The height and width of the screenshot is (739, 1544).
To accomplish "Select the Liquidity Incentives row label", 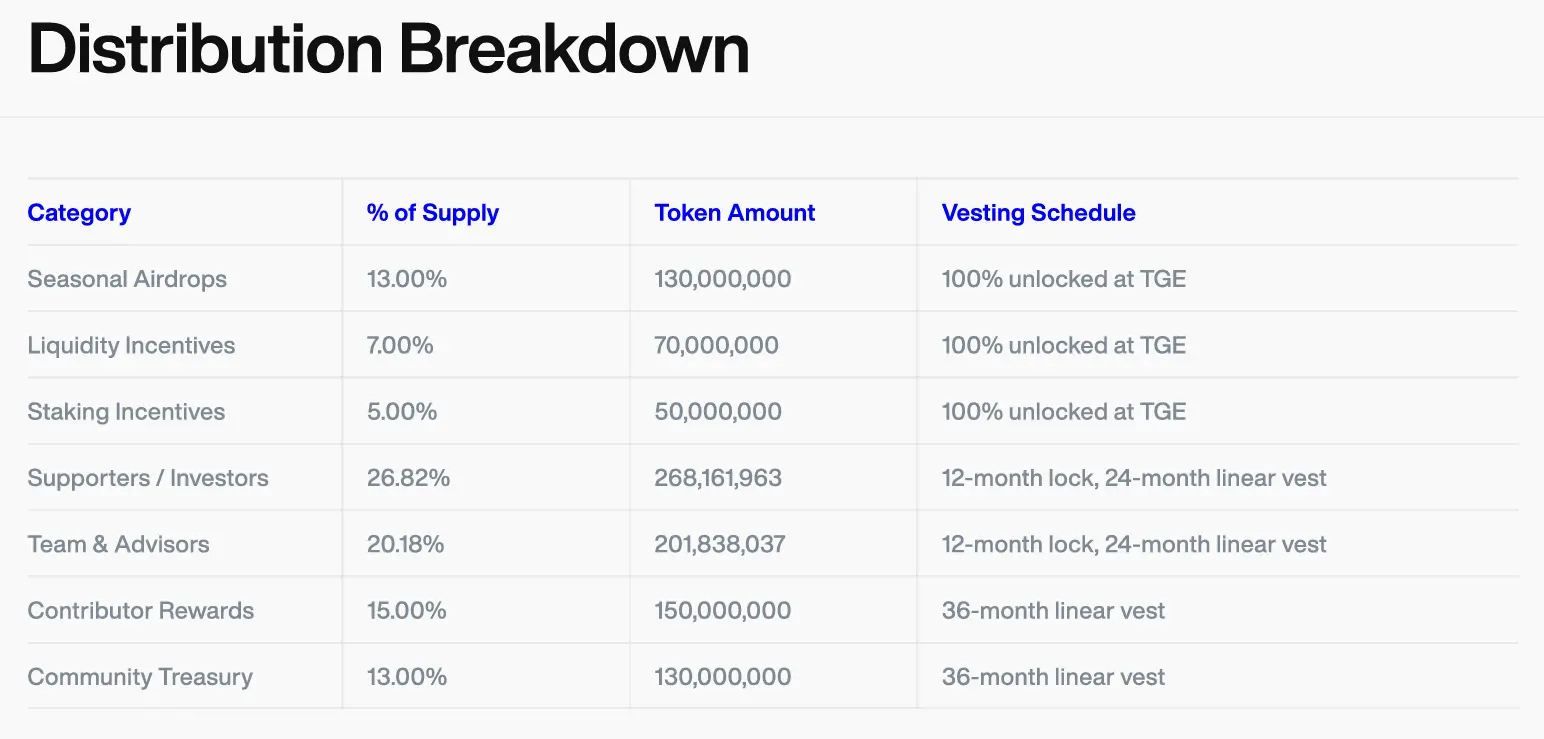I will pyautogui.click(x=131, y=346).
